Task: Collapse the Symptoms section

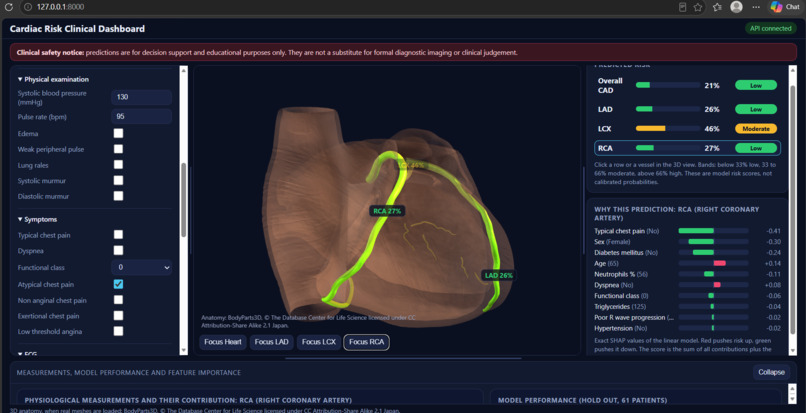Action: 37,219
